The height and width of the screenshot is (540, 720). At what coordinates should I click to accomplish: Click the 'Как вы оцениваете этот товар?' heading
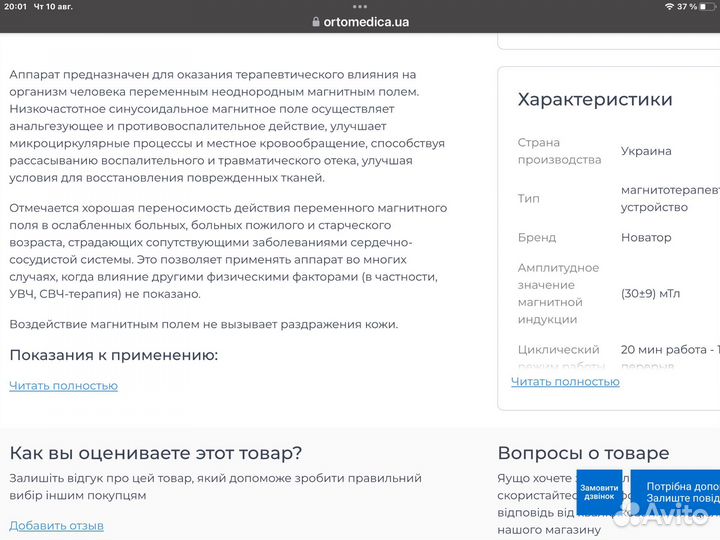155,453
